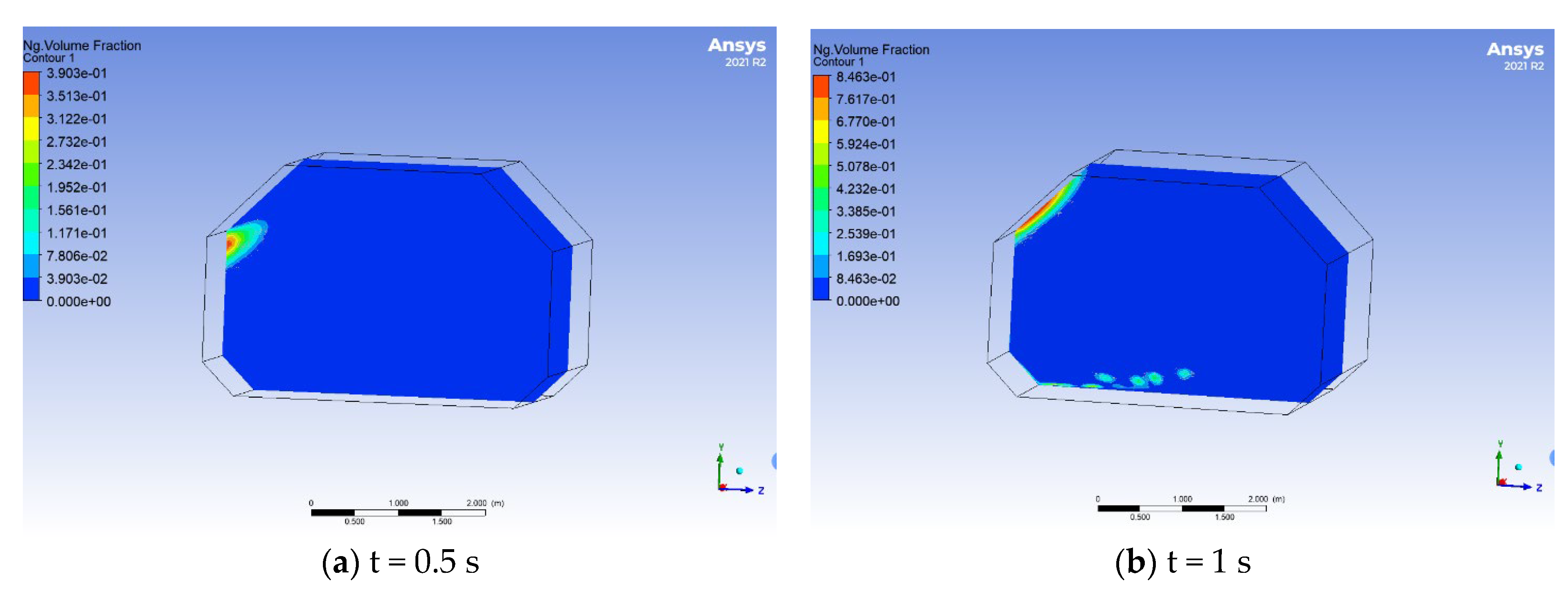The image size is (1568, 592).
Task: Click legend value 8.463e-01
Action: click(866, 77)
